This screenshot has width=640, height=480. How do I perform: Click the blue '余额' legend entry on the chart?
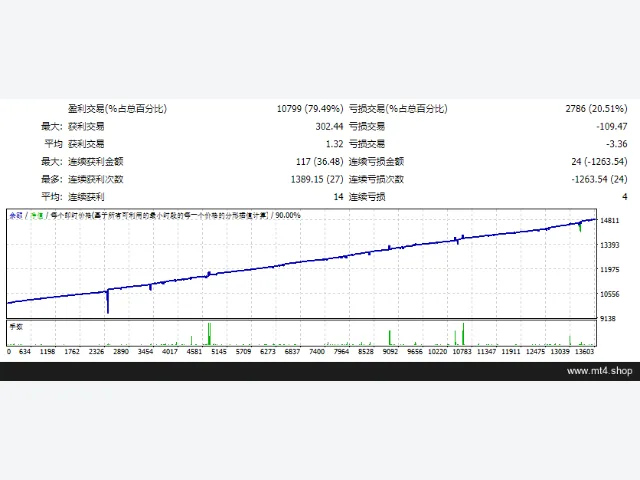coord(16,216)
